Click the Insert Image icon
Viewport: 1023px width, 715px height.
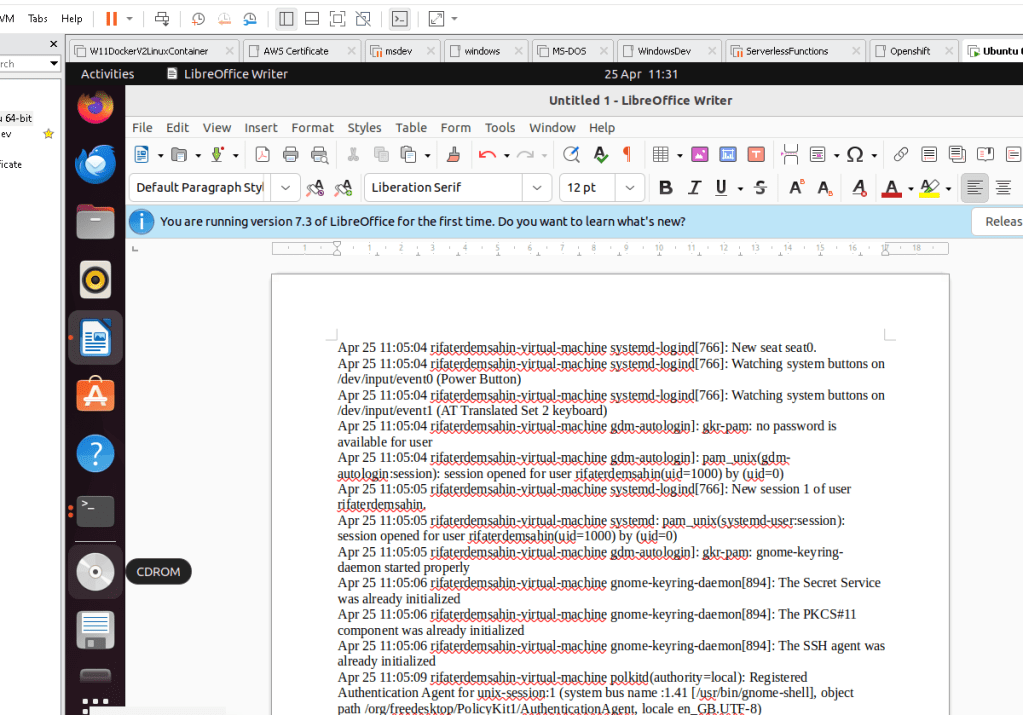coord(699,155)
